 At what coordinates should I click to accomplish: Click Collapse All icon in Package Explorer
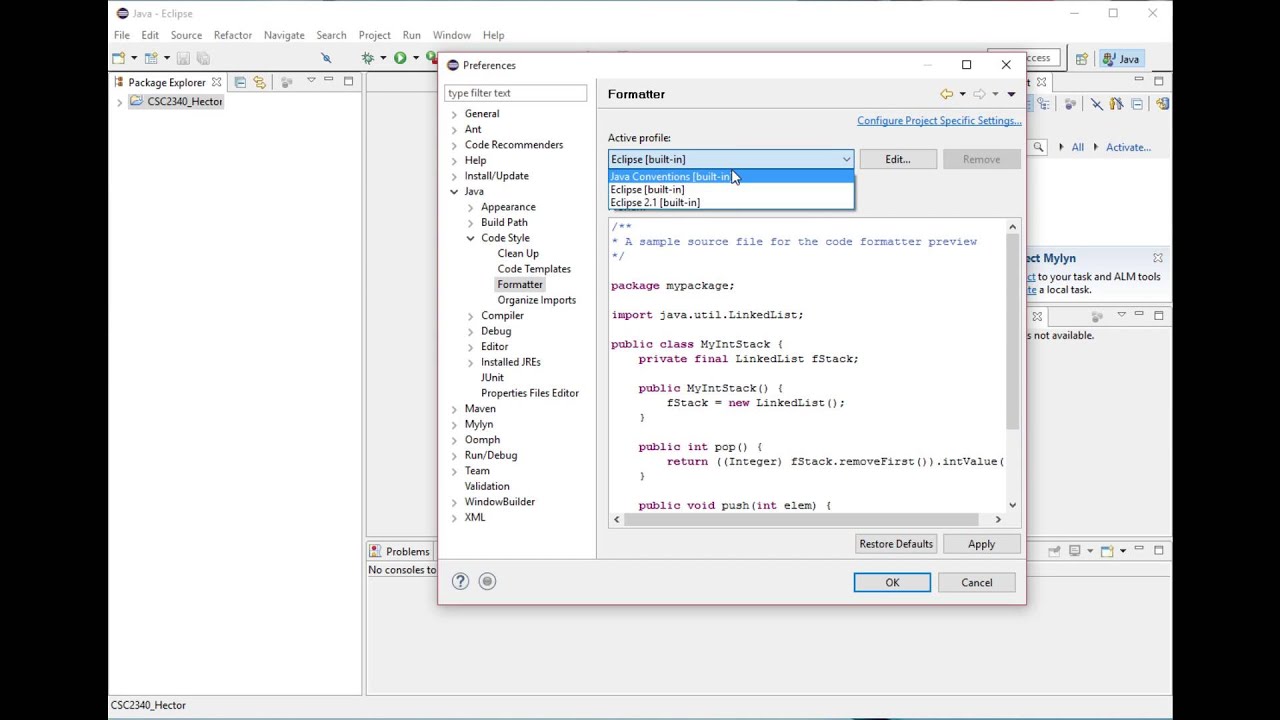click(240, 82)
